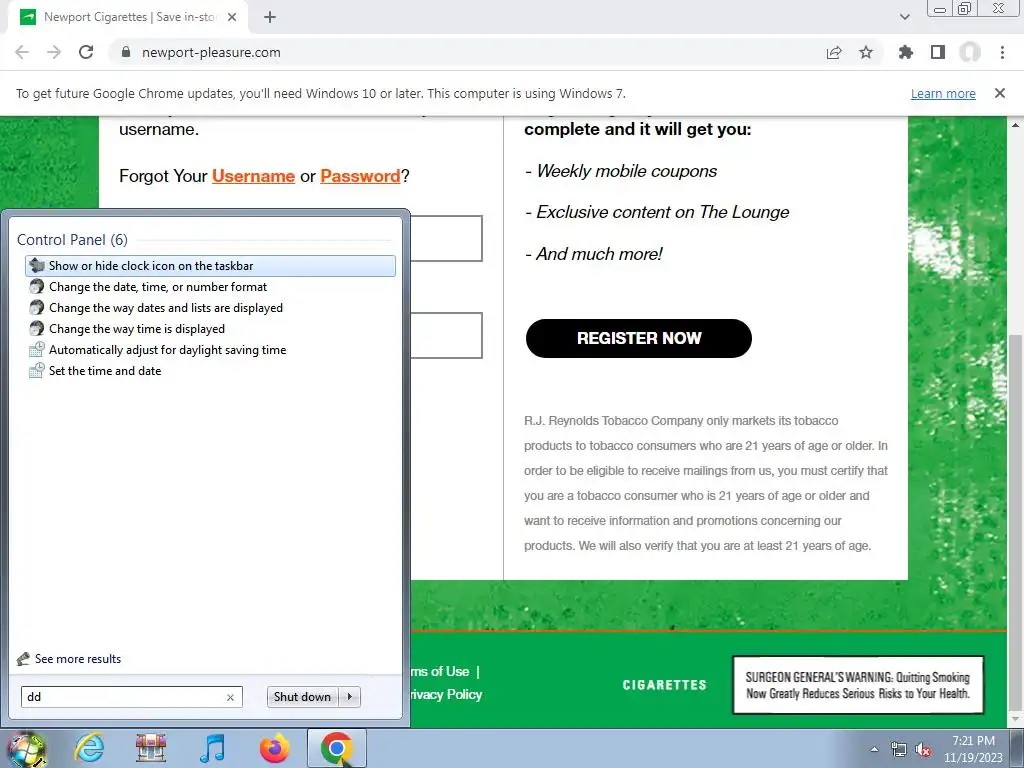Screen dimensions: 1024x768
Task: Launch Internet Explorer from taskbar
Action: tap(89, 748)
